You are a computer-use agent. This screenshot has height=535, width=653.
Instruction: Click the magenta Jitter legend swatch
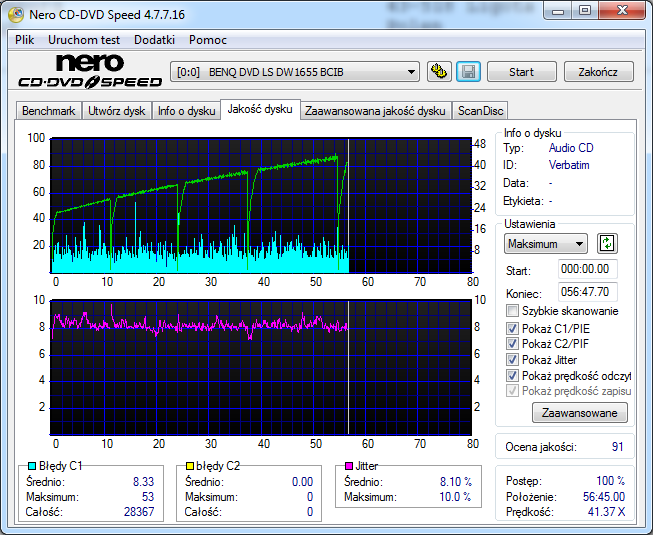[x=349, y=466]
